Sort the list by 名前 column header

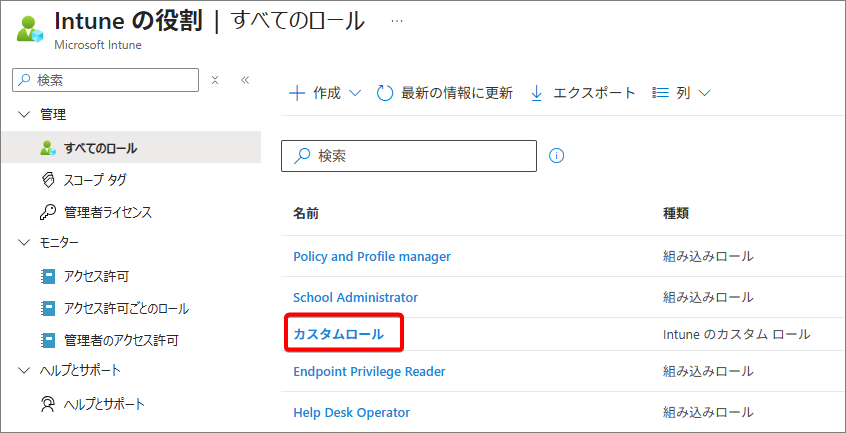[x=306, y=213]
